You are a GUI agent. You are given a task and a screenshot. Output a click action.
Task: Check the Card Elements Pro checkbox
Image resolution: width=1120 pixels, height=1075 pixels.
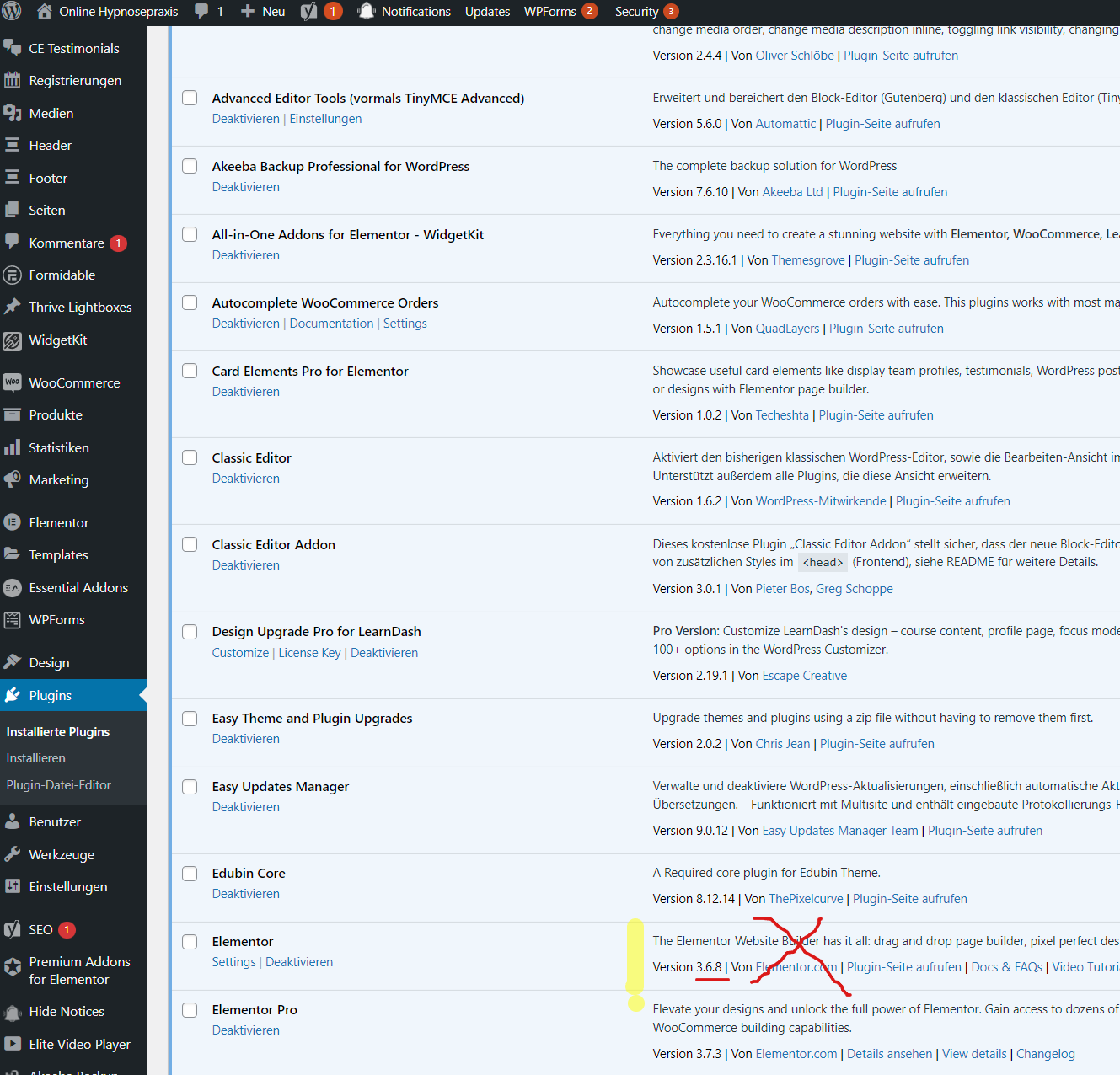[190, 371]
